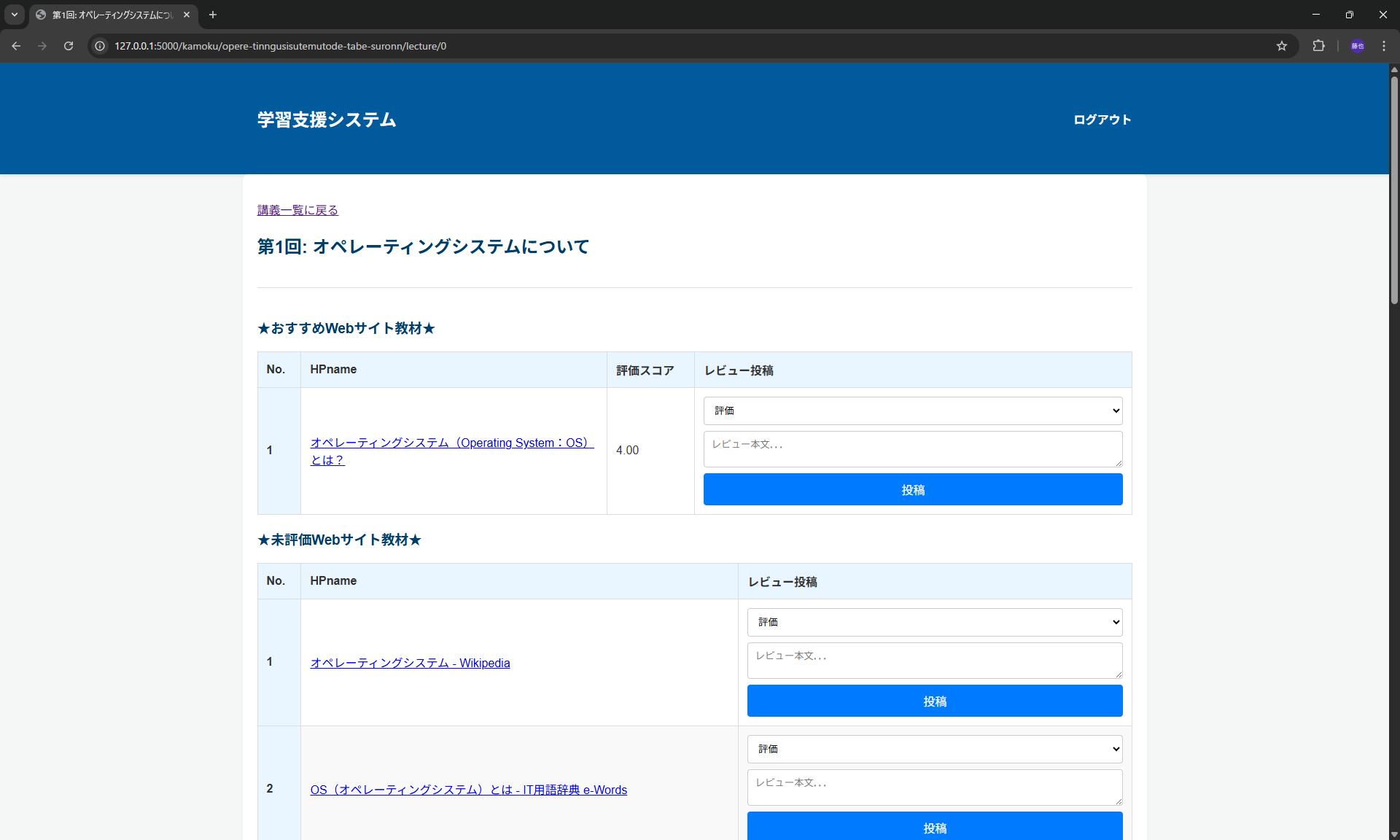Open Chrome three-dot menu

pos(1384,46)
